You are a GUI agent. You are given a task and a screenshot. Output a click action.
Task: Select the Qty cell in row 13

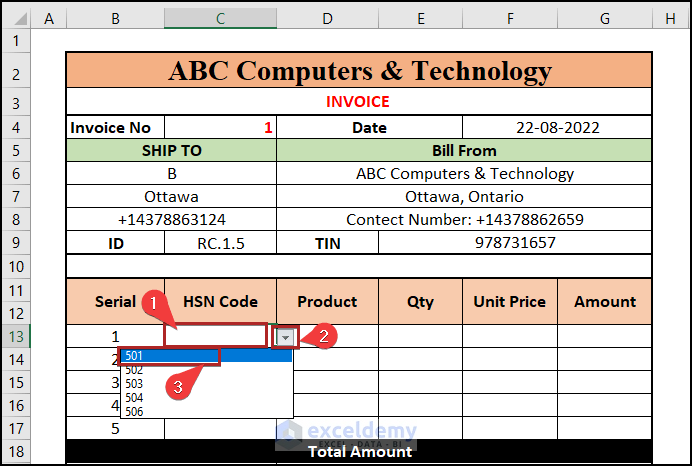[x=420, y=337]
